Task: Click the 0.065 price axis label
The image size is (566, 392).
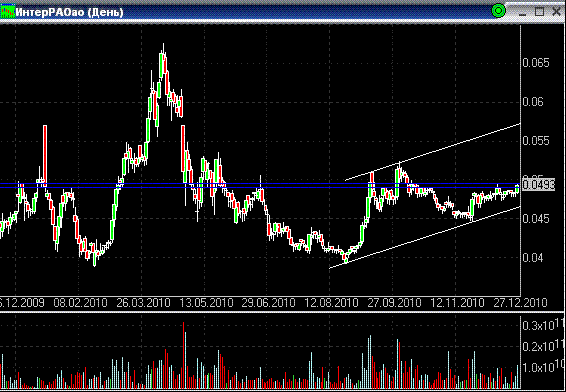Action: pyautogui.click(x=536, y=63)
